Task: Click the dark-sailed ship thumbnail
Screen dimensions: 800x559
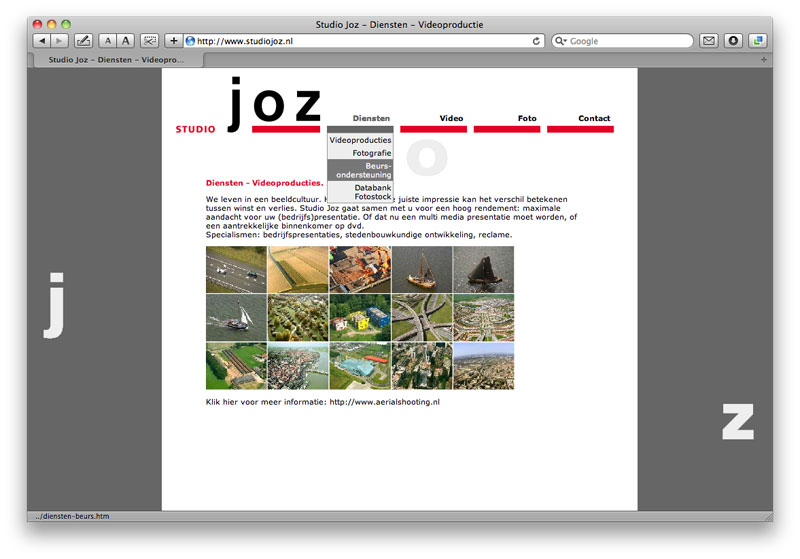Action: [x=484, y=269]
